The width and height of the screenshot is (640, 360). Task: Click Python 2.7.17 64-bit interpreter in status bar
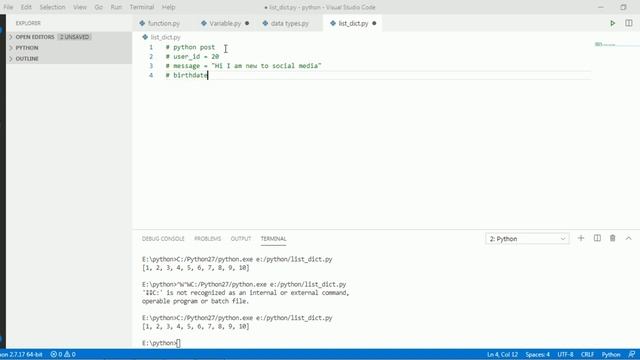point(21,354)
